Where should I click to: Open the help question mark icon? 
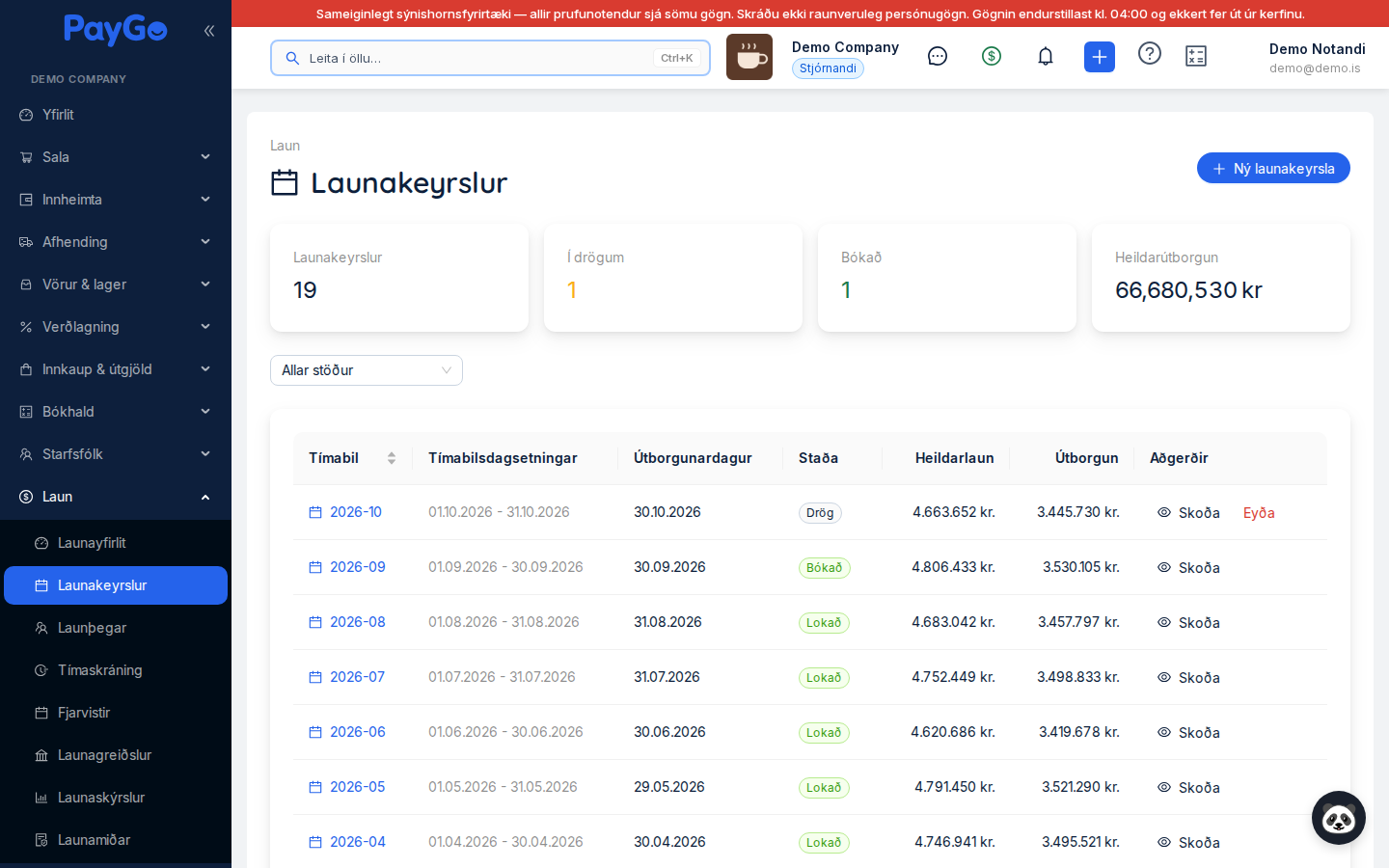[1150, 53]
